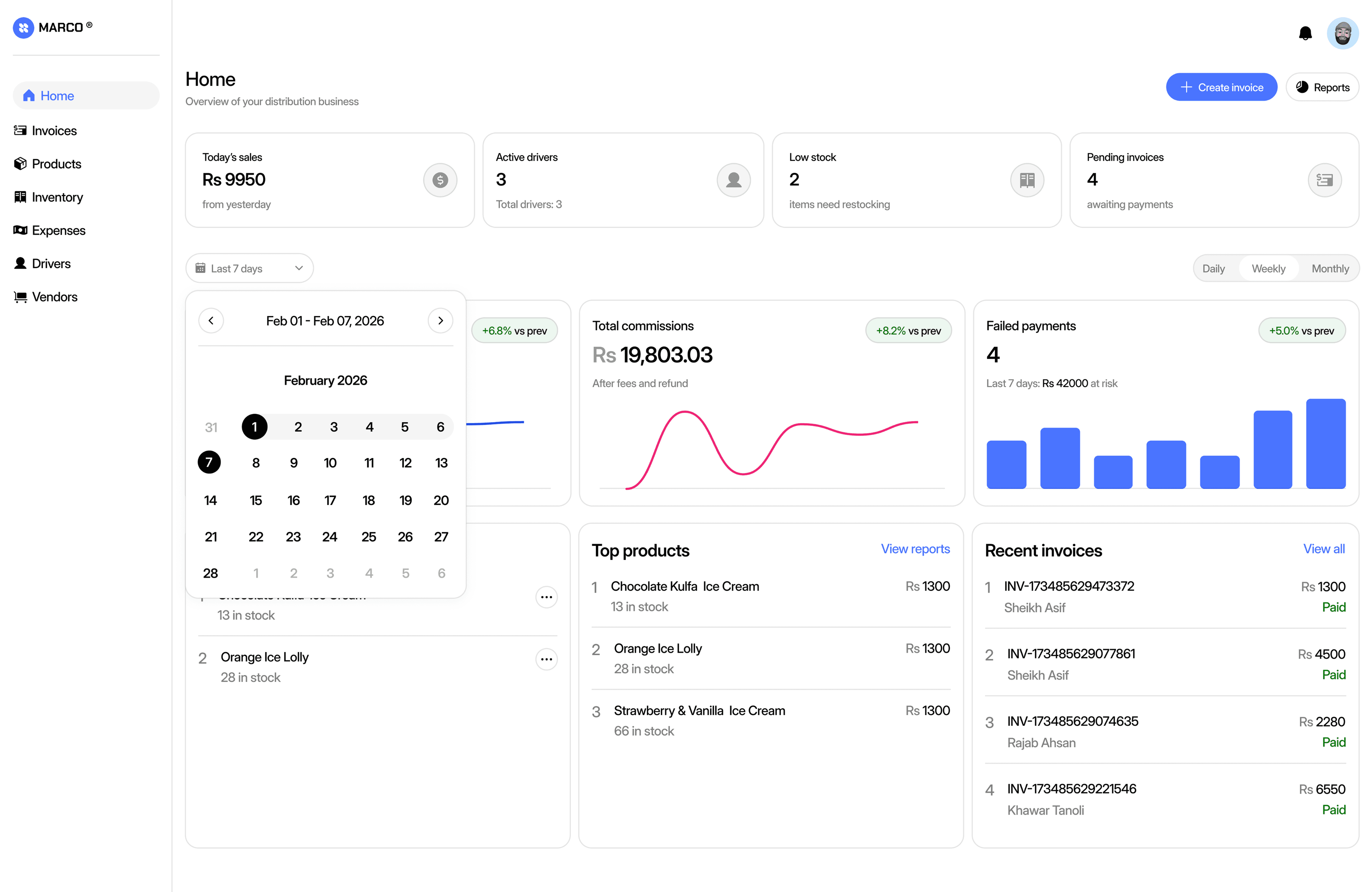Screen dimensions: 1372x892
Task: Expand the Last 7 days dropdown
Action: coord(249,268)
